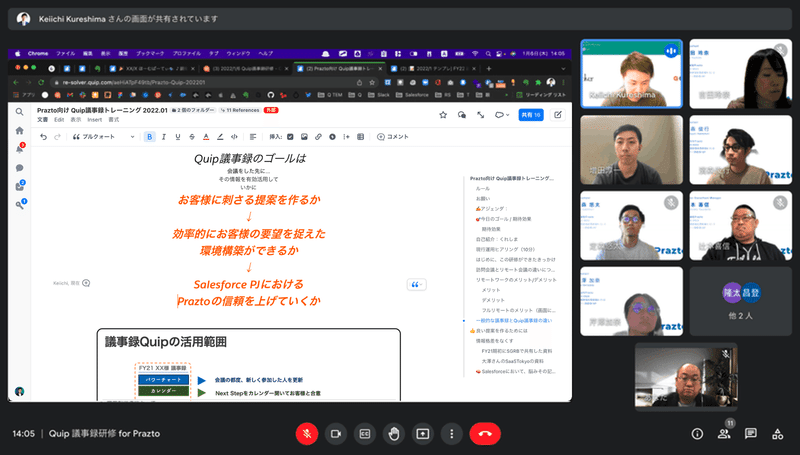Insert a checkbox item via toolbar
This screenshot has width=800, height=455.
[x=290, y=137]
